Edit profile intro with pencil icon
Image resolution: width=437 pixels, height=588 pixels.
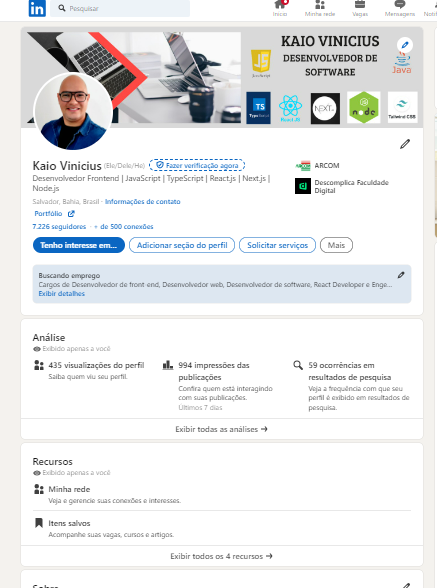[405, 144]
